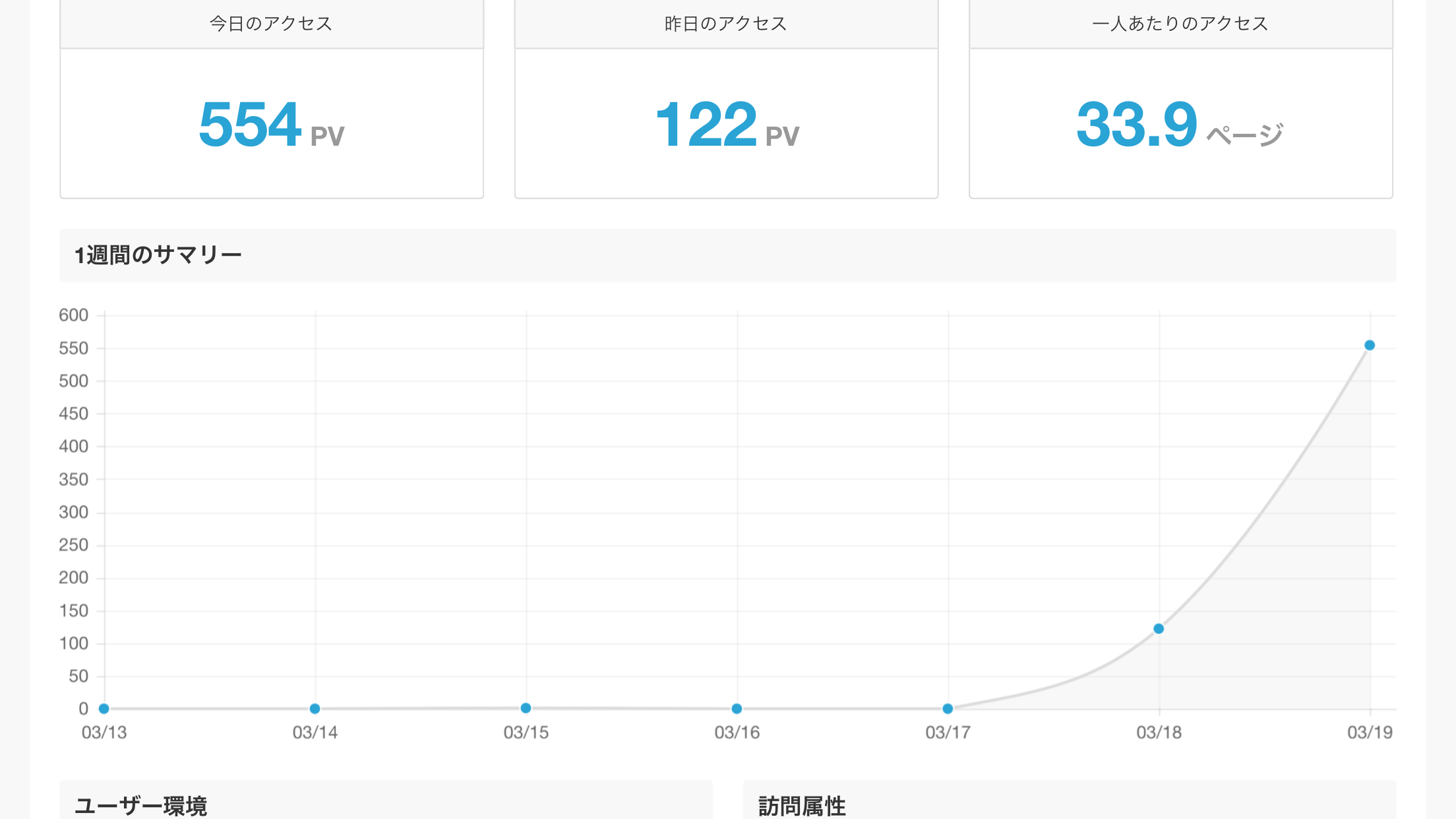Click the 122 PV yesterday access value

[x=726, y=125]
